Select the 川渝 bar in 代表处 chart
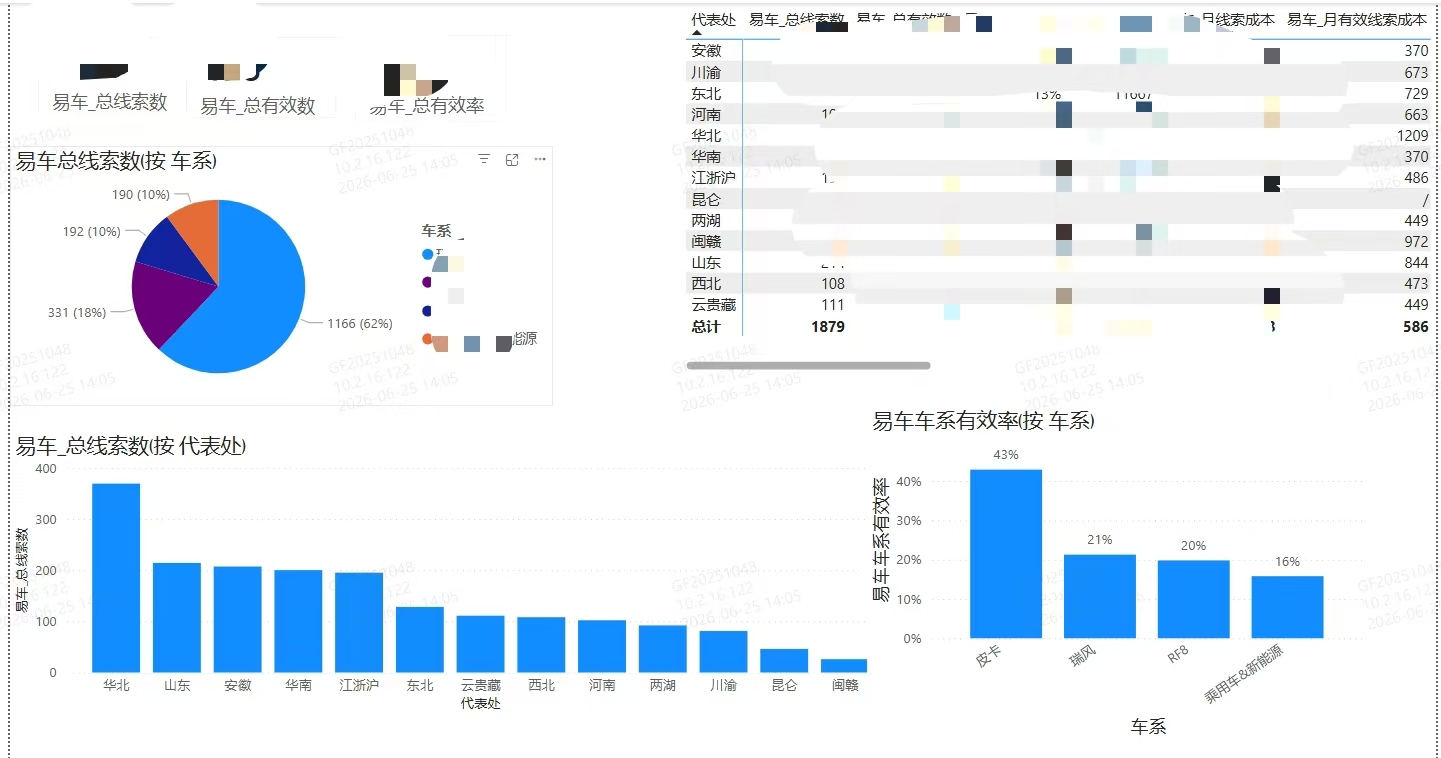Viewport: 1441px width, 758px height. coord(724,652)
